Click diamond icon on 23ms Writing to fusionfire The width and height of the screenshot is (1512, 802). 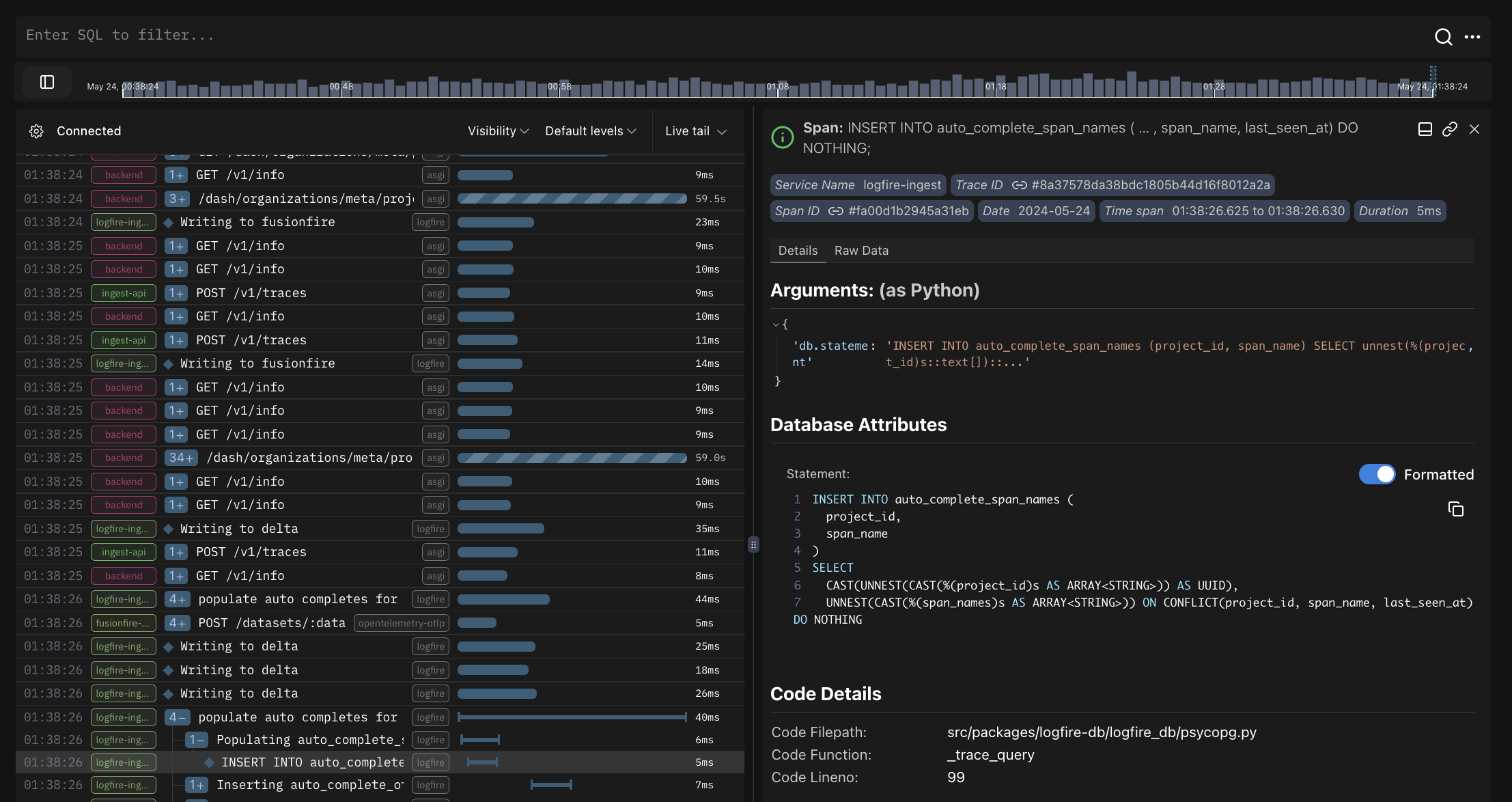(169, 223)
